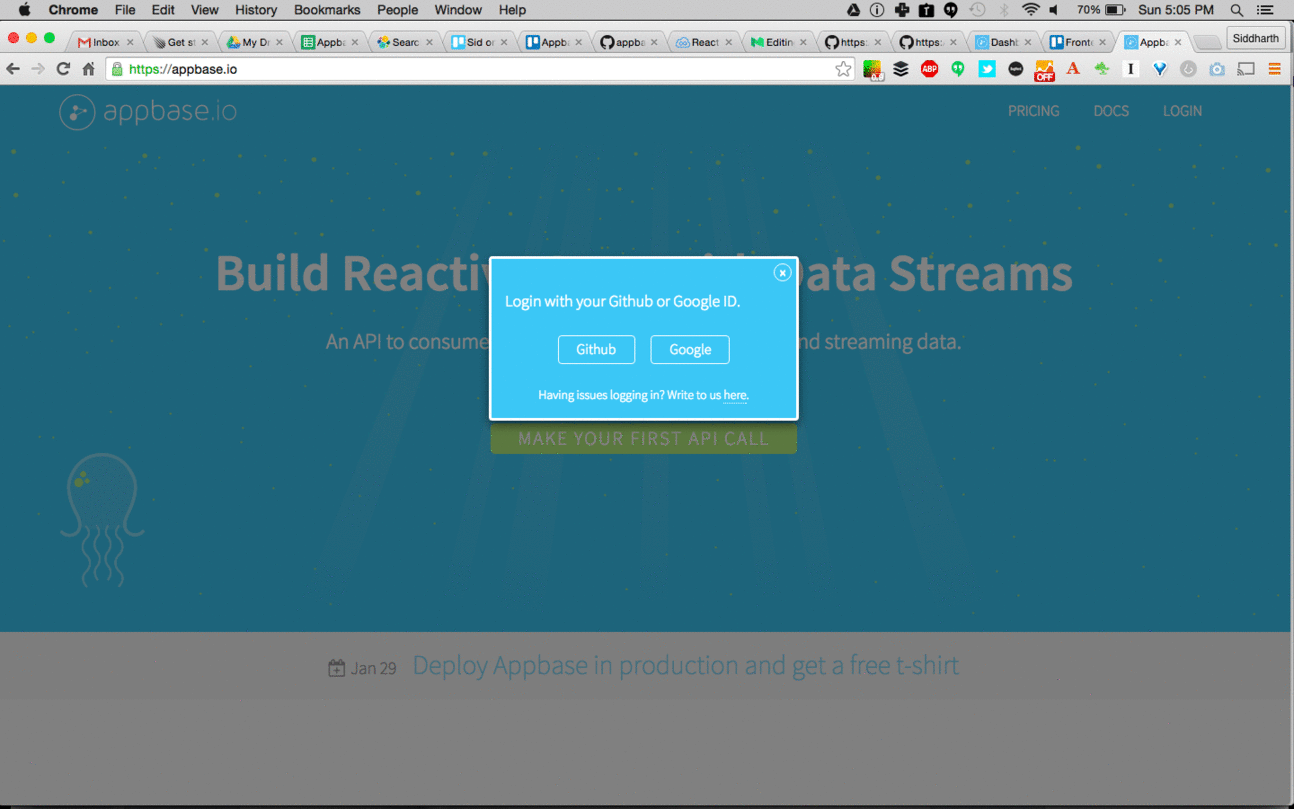Bookmark this page with the star icon
The width and height of the screenshot is (1295, 809).
point(843,69)
